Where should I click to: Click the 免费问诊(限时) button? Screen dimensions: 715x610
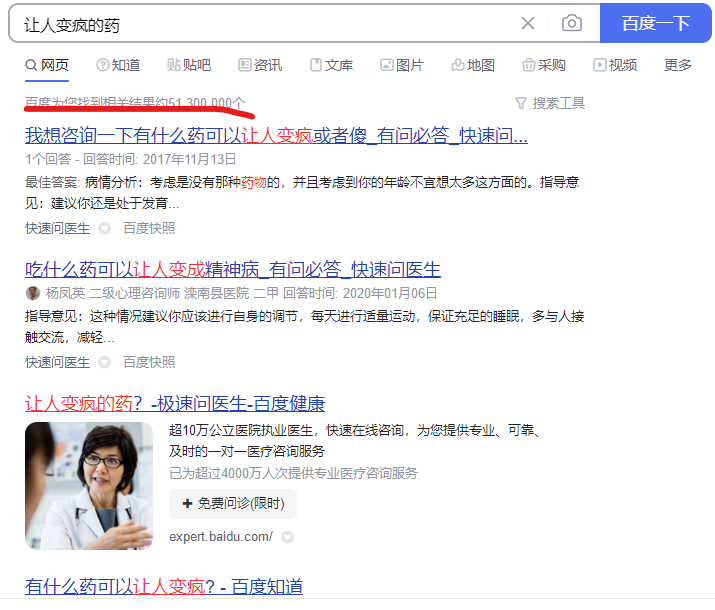tap(233, 503)
